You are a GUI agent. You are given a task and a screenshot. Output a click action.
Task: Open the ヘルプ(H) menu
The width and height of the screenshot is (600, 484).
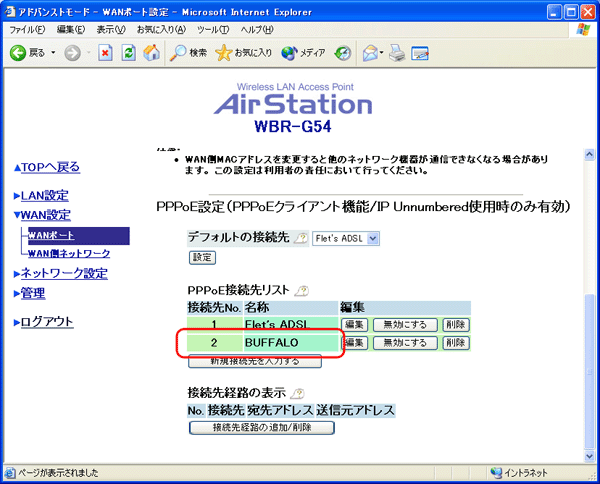coord(257,29)
